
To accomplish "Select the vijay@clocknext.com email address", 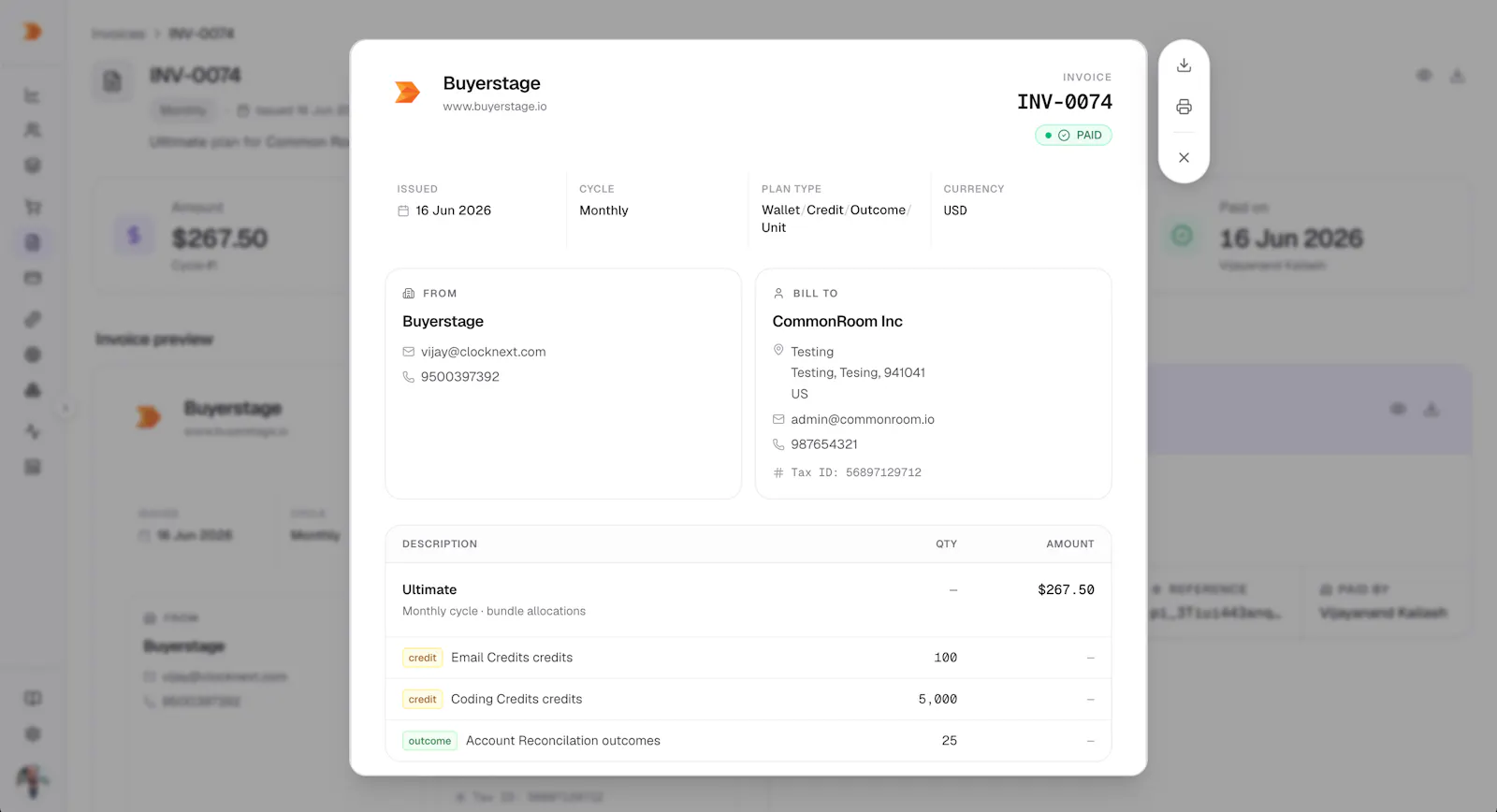I will point(483,352).
